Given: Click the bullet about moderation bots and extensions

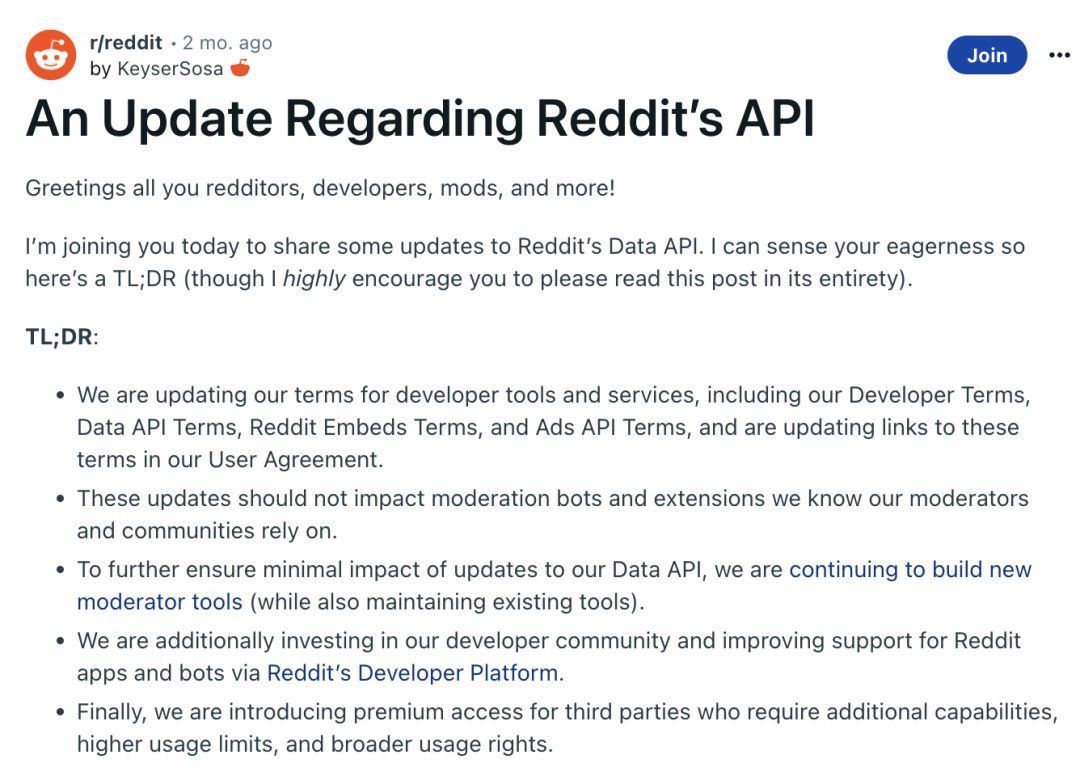Looking at the screenshot, I should [552, 514].
